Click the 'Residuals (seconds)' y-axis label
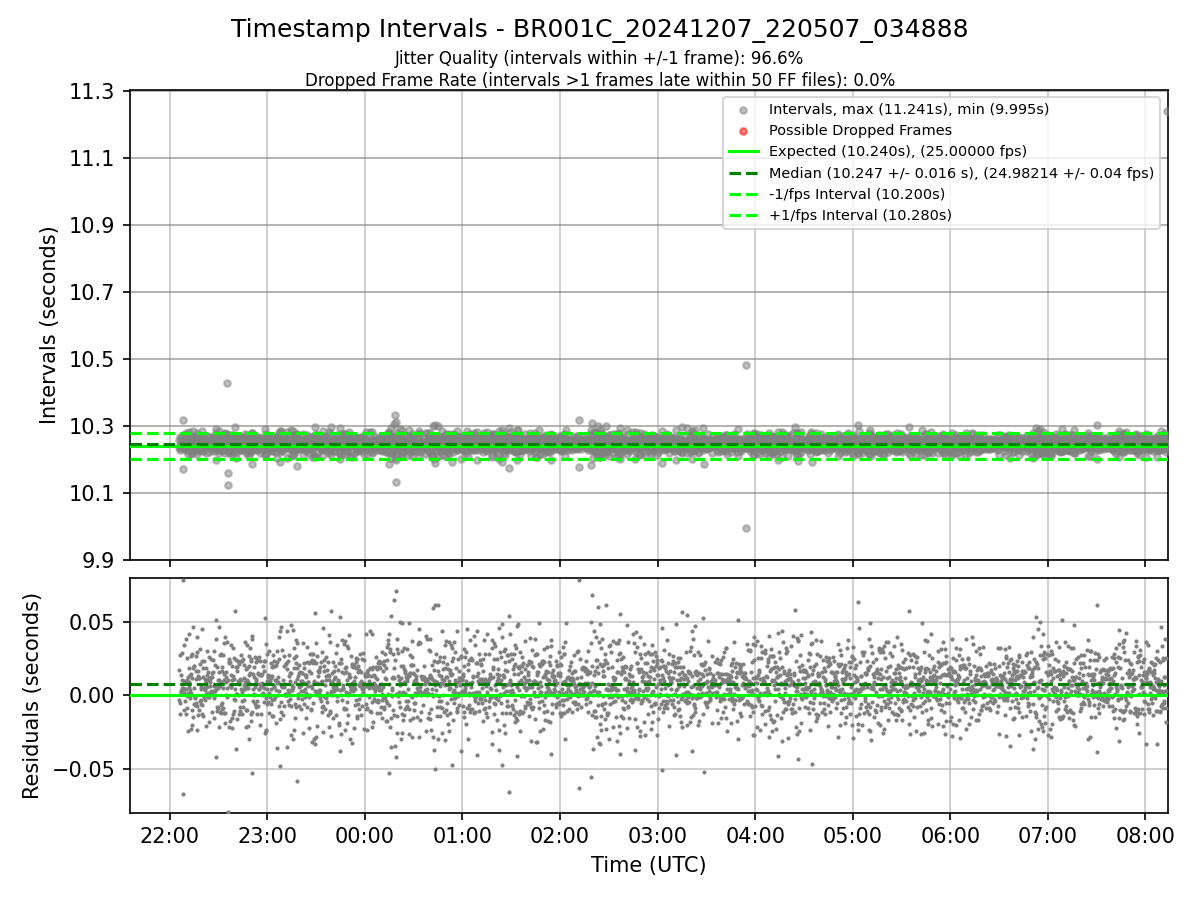 31,696
